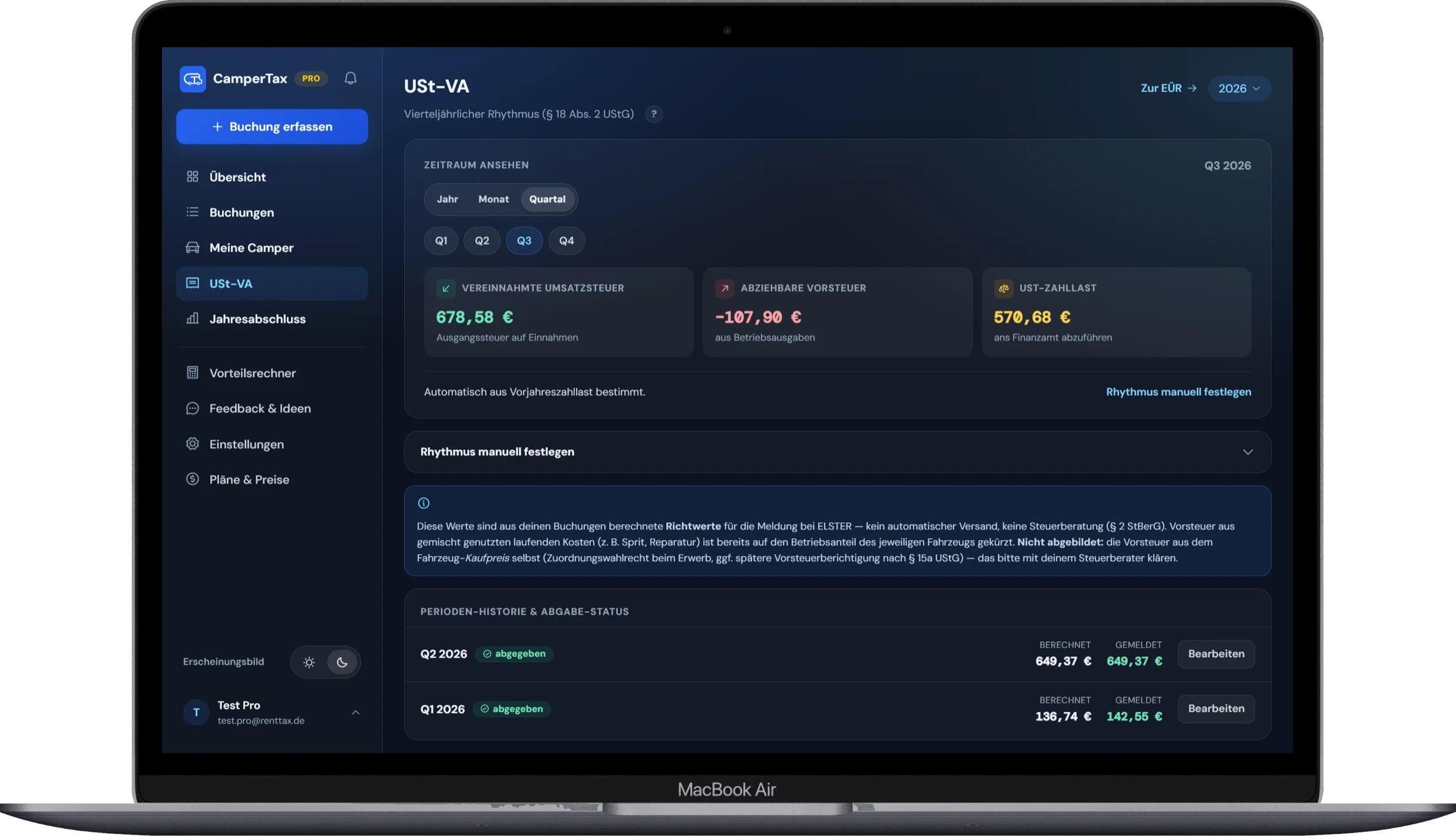Click the Jahresabschluss chart icon
The height and width of the screenshot is (836, 1456).
click(x=193, y=319)
